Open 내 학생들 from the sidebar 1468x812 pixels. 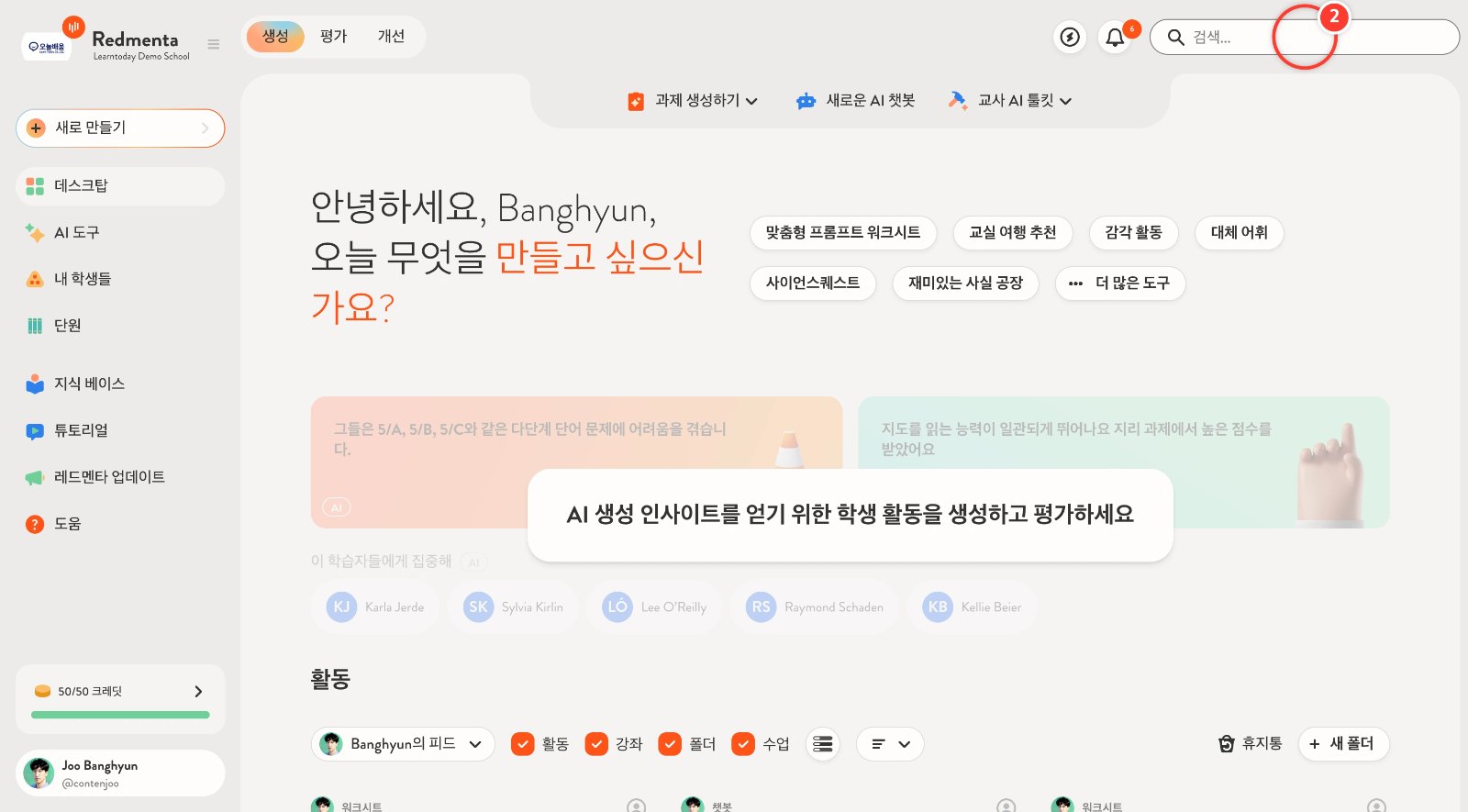click(120, 279)
